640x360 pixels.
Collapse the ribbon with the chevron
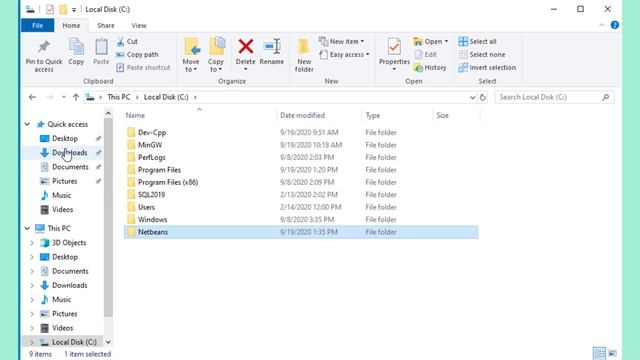coord(602,25)
